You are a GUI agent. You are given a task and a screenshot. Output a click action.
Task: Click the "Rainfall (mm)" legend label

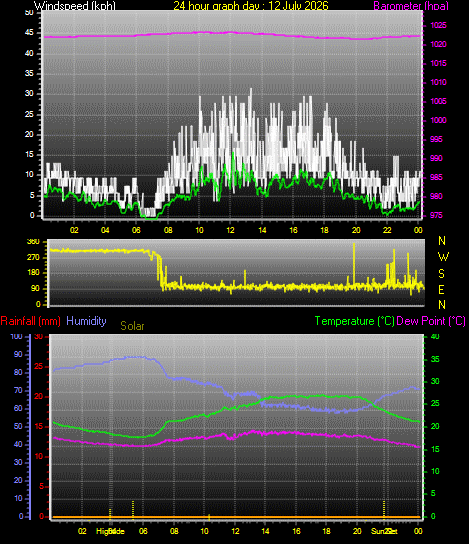(31, 321)
